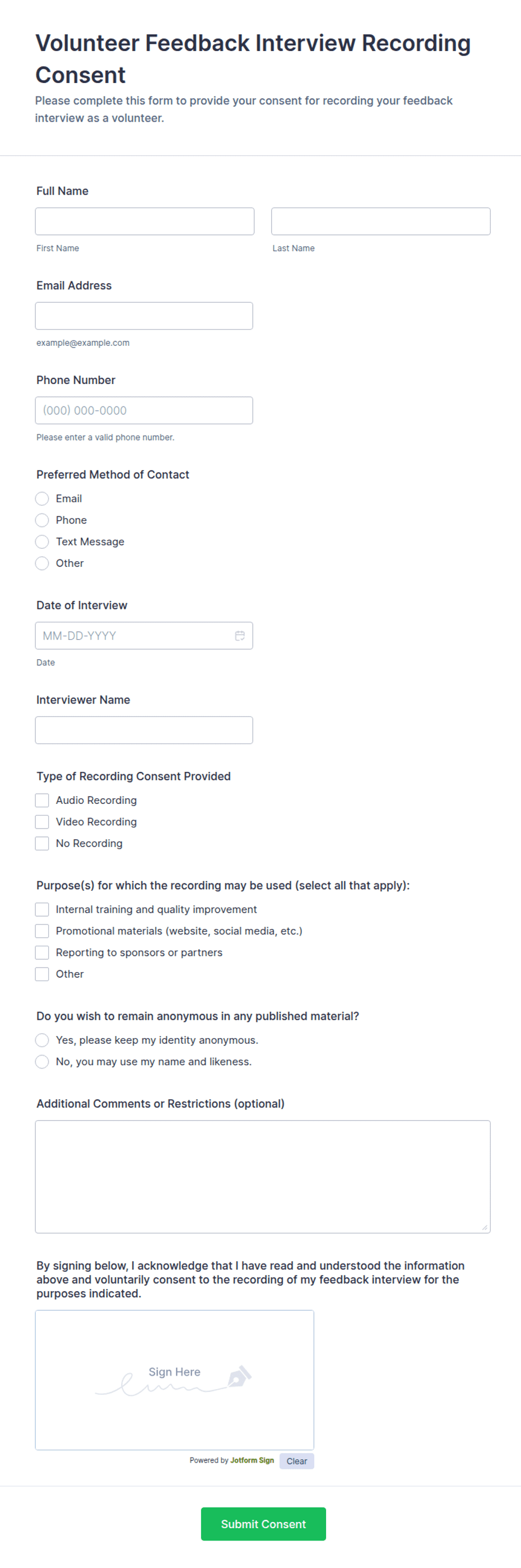Check the Audio Recording consent box
The image size is (521, 1568).
pyautogui.click(x=42, y=800)
